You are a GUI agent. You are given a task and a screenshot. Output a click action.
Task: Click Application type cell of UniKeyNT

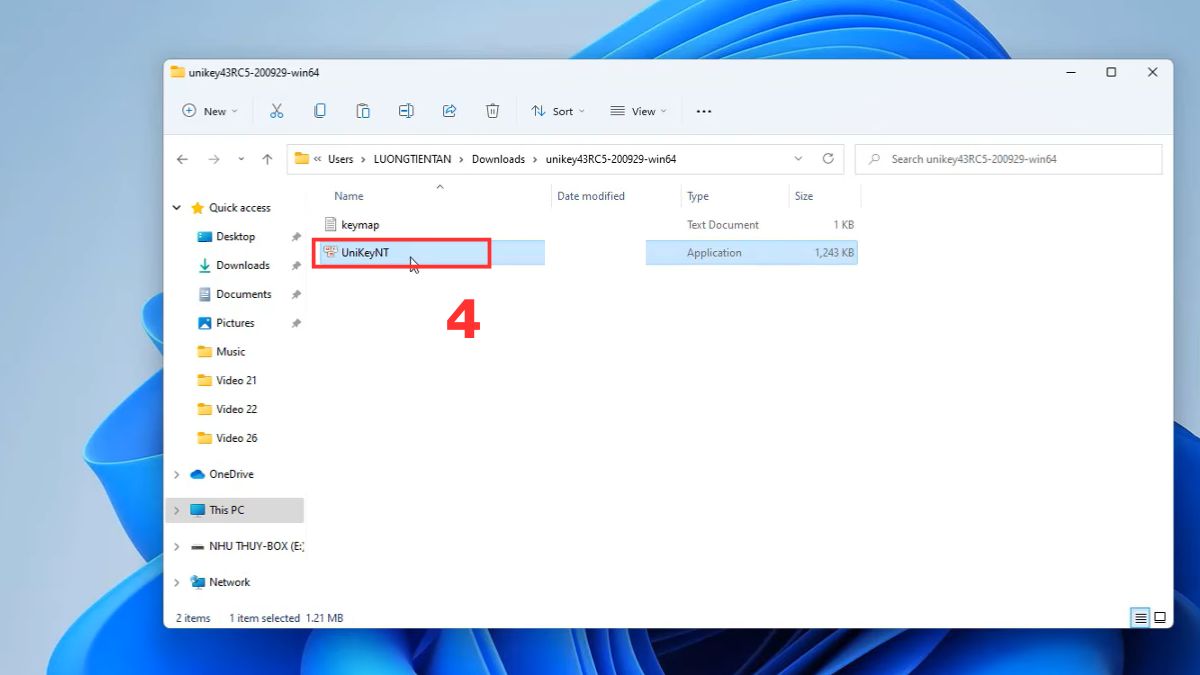click(x=714, y=253)
